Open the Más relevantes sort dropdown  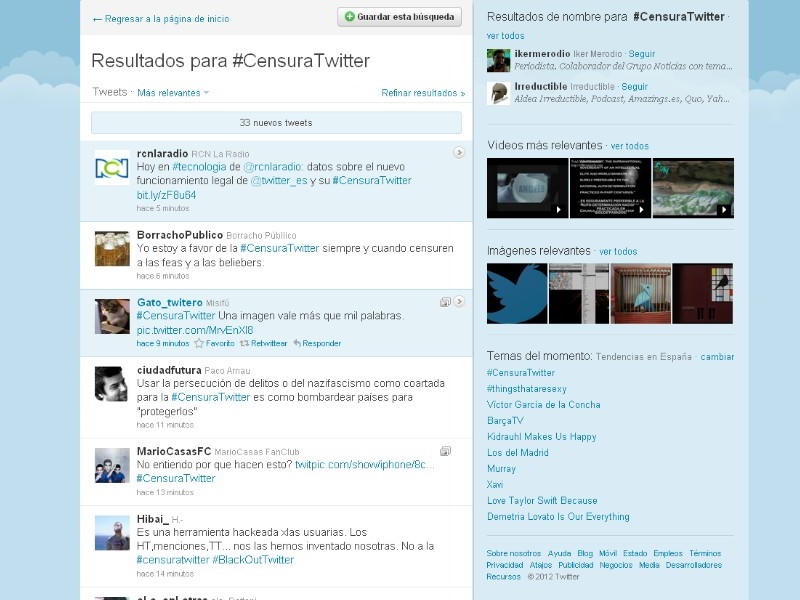[173, 93]
